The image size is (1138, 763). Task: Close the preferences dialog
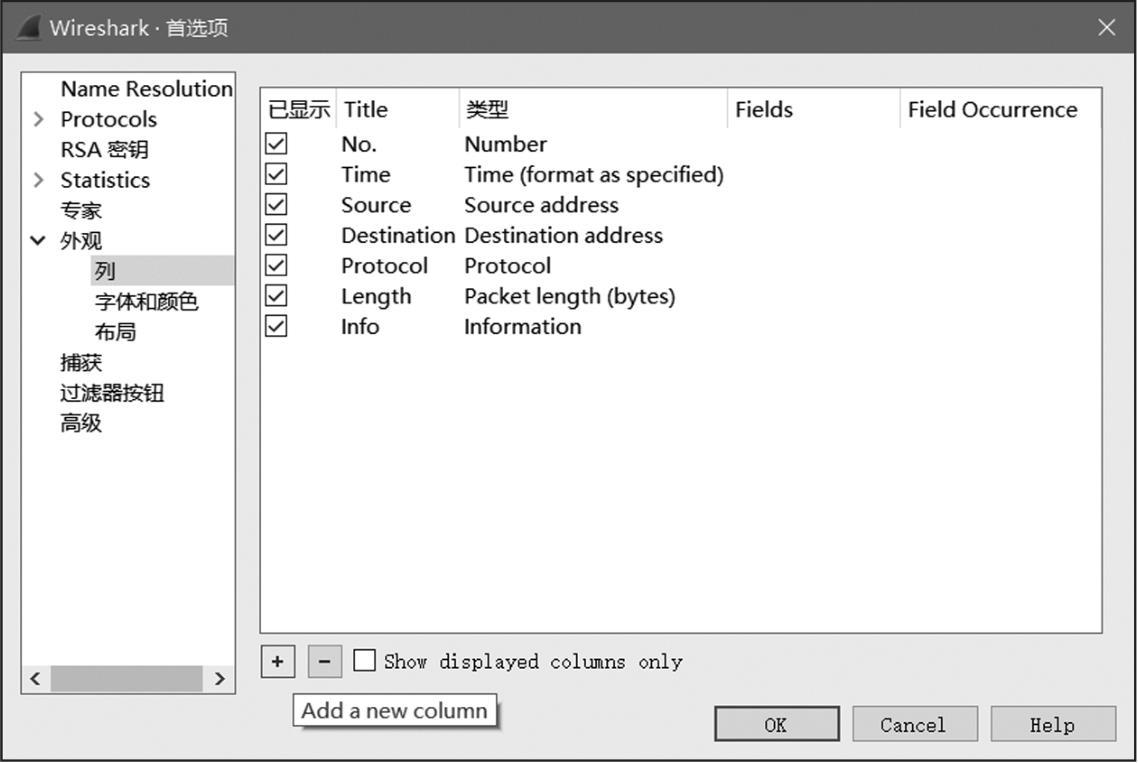coord(1106,28)
